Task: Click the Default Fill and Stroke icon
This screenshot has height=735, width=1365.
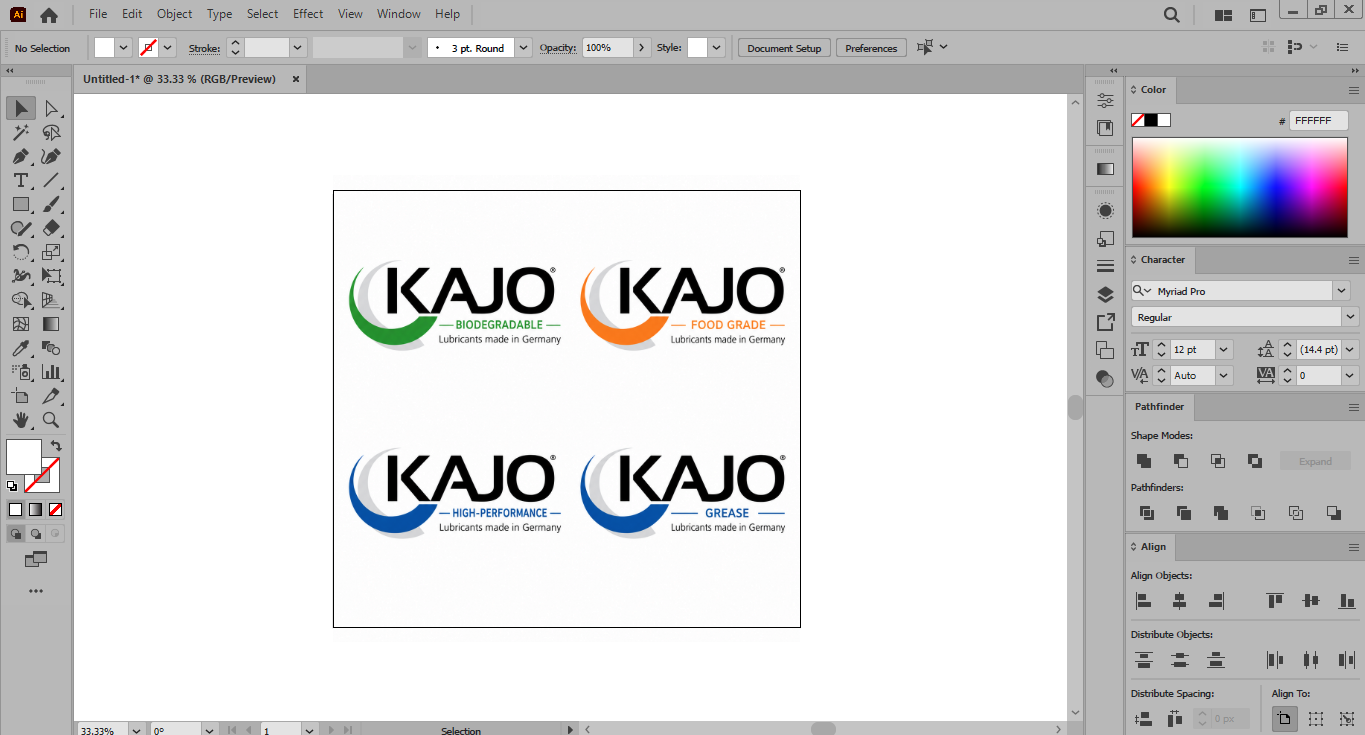Action: [x=12, y=486]
